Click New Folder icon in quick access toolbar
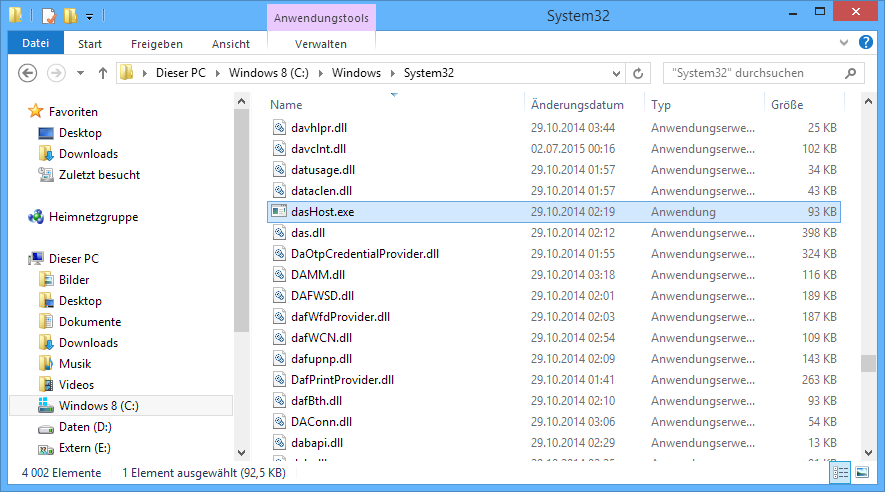Image resolution: width=885 pixels, height=492 pixels. pyautogui.click(x=70, y=16)
